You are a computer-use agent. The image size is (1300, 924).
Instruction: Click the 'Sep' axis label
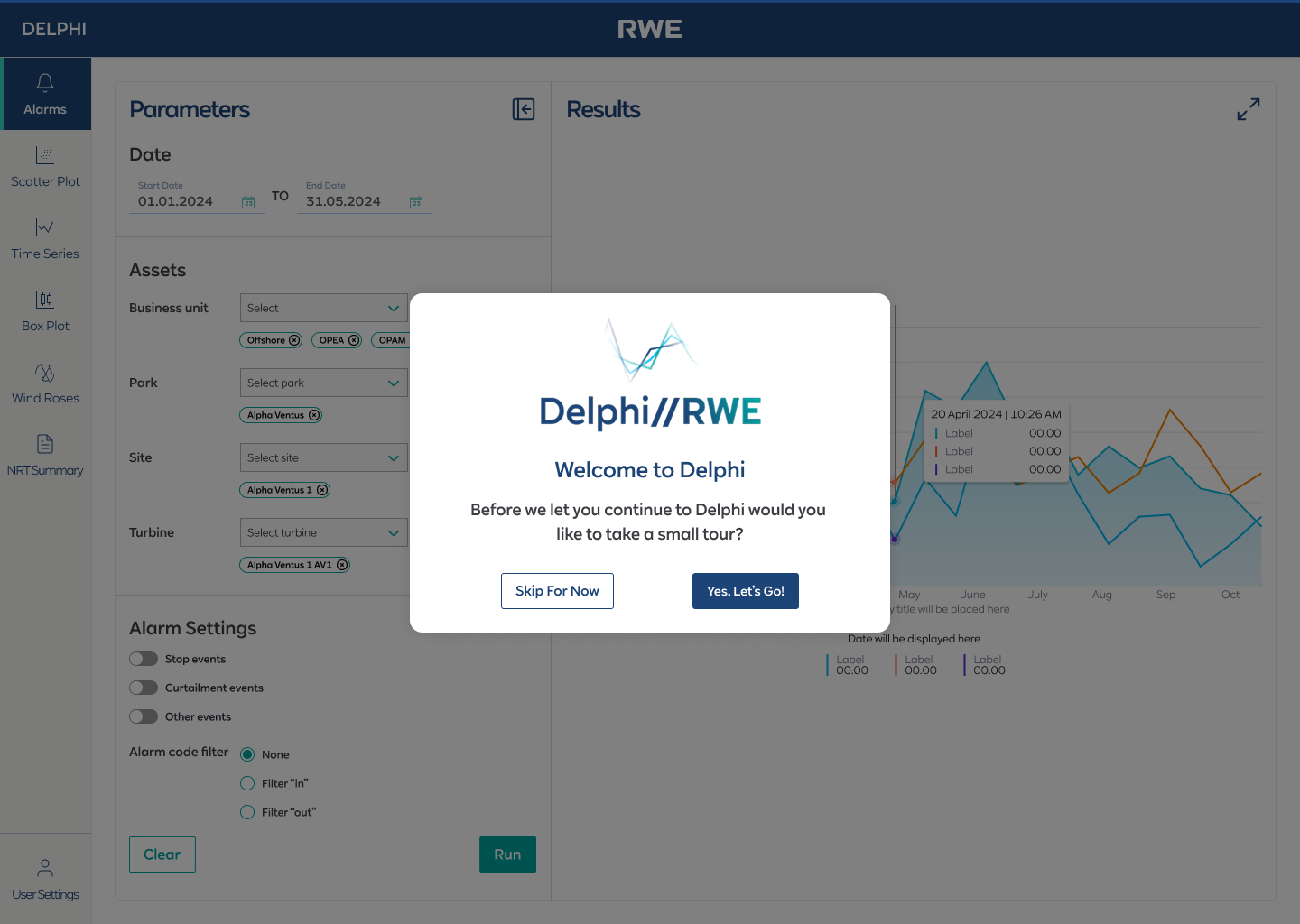coord(1166,595)
